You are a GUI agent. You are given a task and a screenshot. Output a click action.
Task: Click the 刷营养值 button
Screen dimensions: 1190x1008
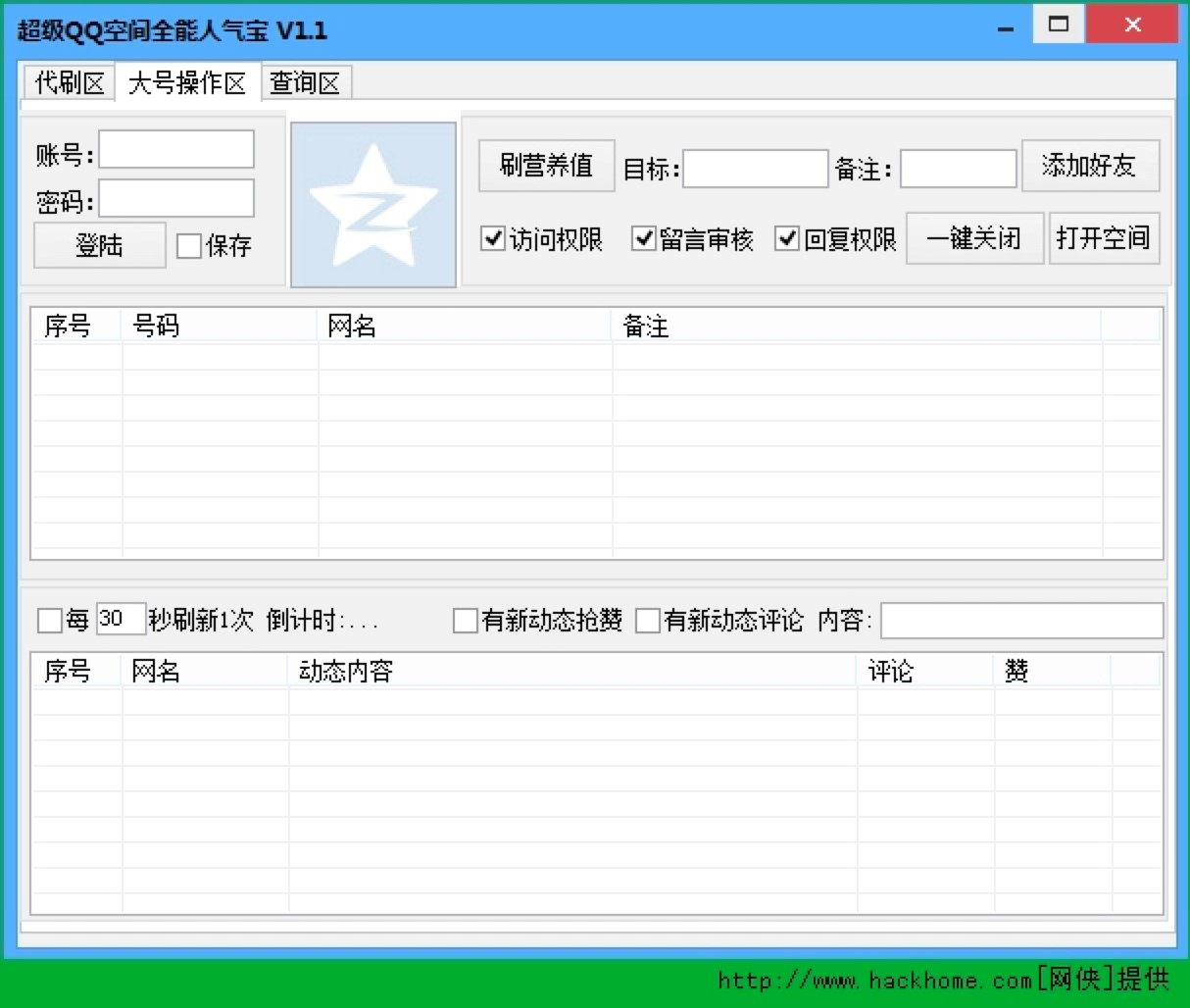click(547, 166)
